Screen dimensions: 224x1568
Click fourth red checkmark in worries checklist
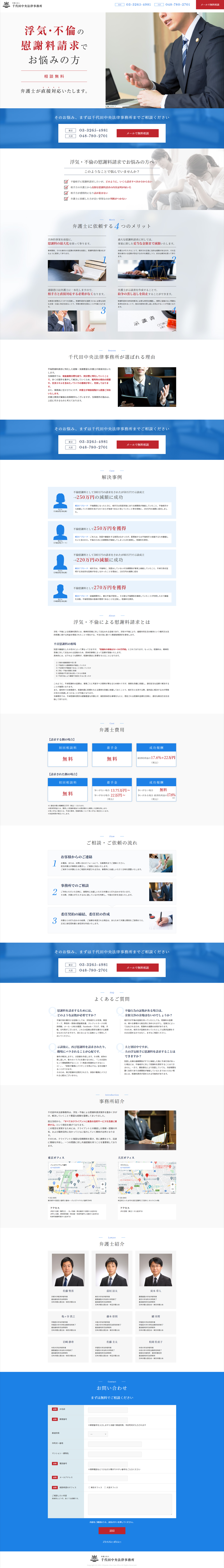pyautogui.click(x=66, y=199)
